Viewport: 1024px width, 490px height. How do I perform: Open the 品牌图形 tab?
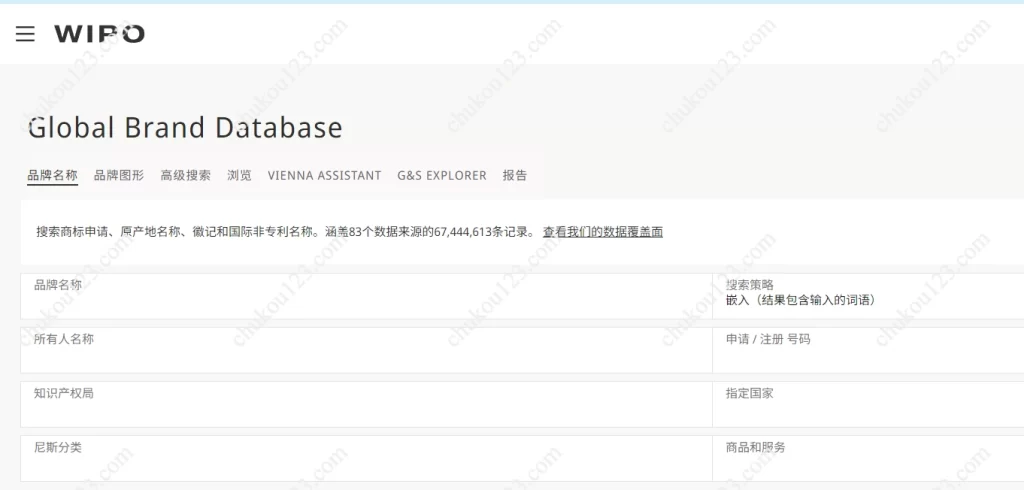(119, 175)
